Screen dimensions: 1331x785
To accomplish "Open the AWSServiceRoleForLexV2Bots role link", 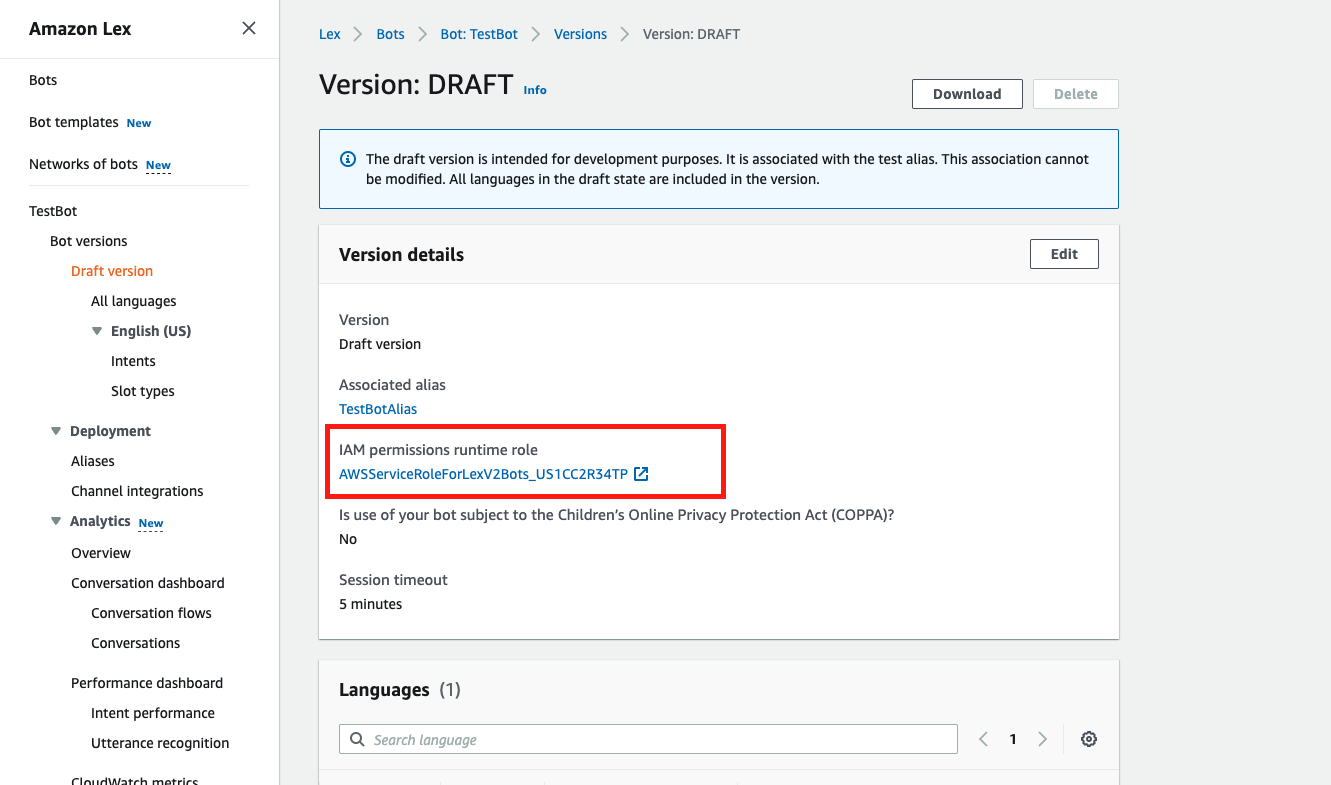I will 484,474.
